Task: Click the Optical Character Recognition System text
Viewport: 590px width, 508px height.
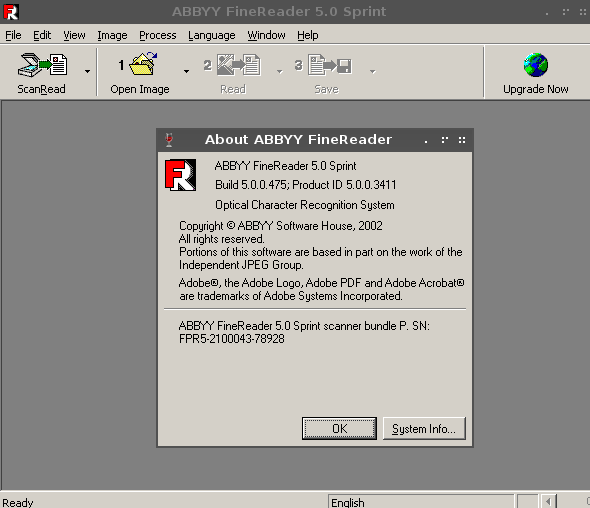Action: [x=305, y=205]
